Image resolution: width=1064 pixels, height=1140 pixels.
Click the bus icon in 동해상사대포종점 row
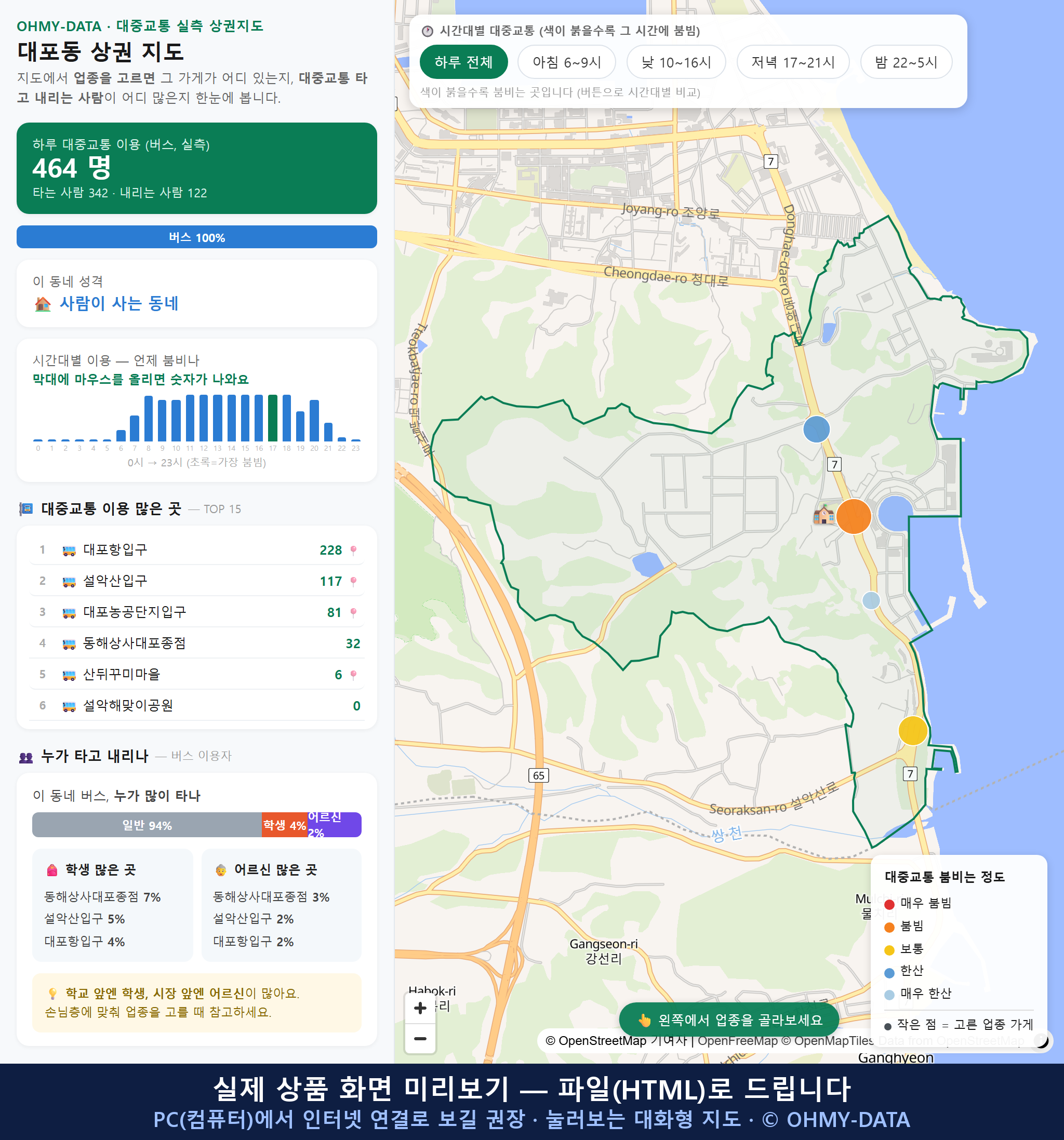pyautogui.click(x=69, y=643)
